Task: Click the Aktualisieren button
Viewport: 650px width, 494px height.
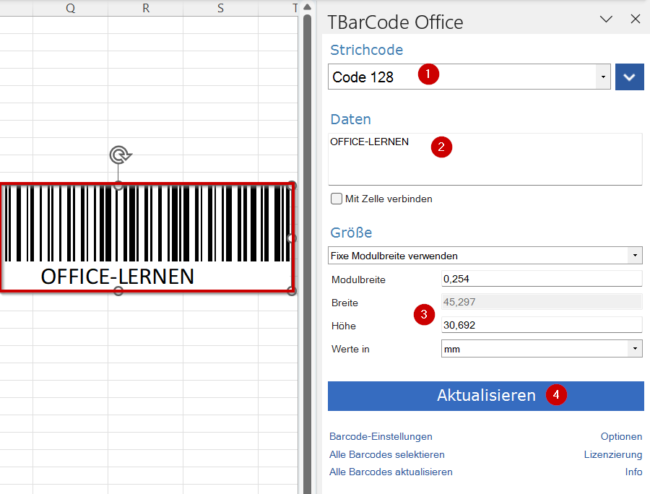Action: (x=486, y=396)
